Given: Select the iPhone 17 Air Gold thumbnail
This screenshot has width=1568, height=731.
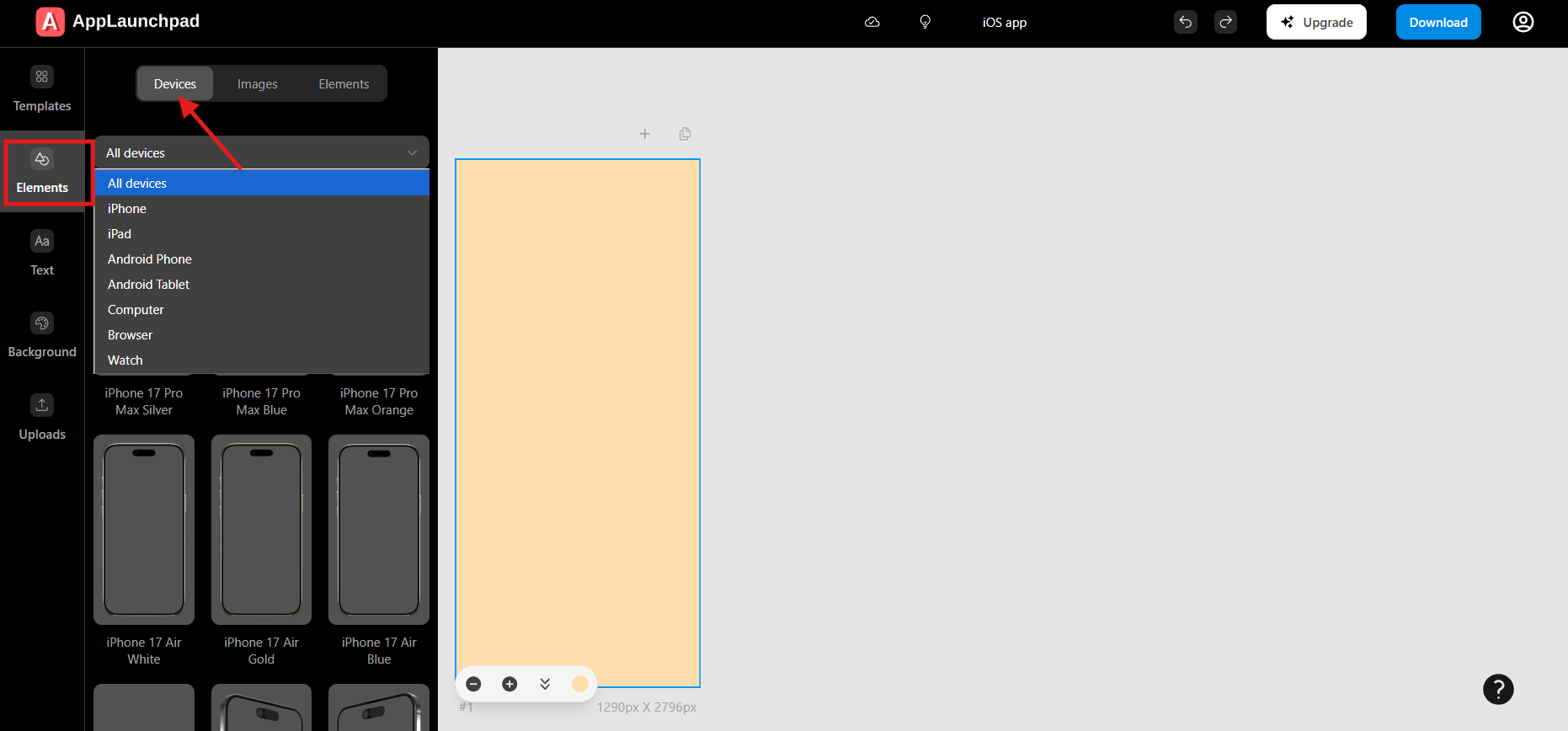Looking at the screenshot, I should [261, 530].
